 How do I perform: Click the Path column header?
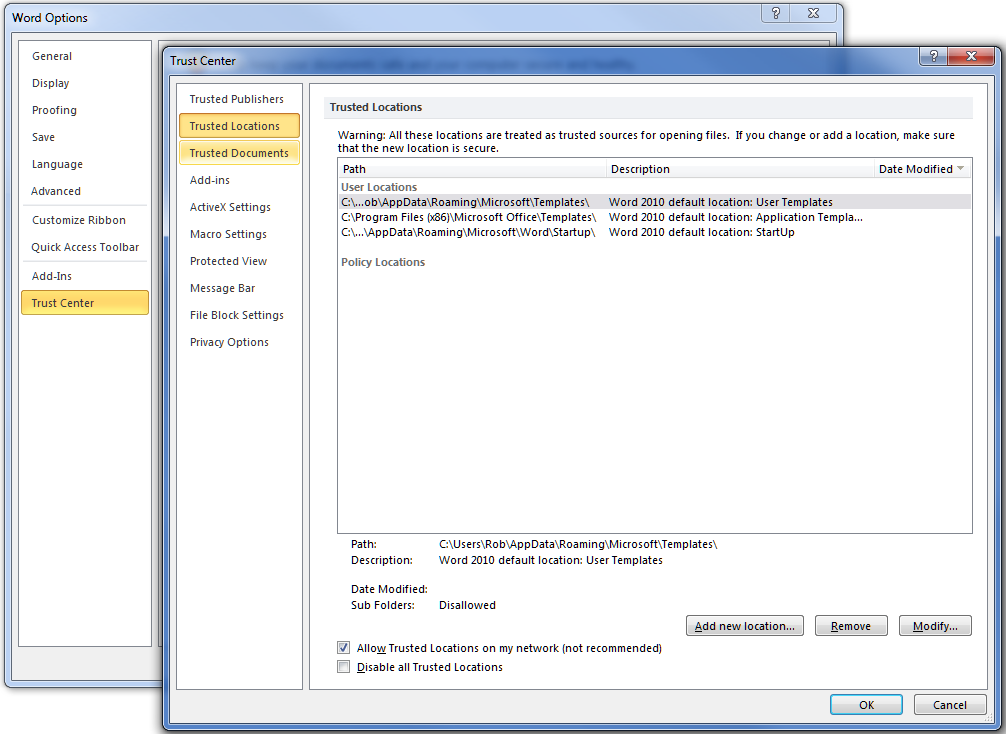[x=472, y=169]
